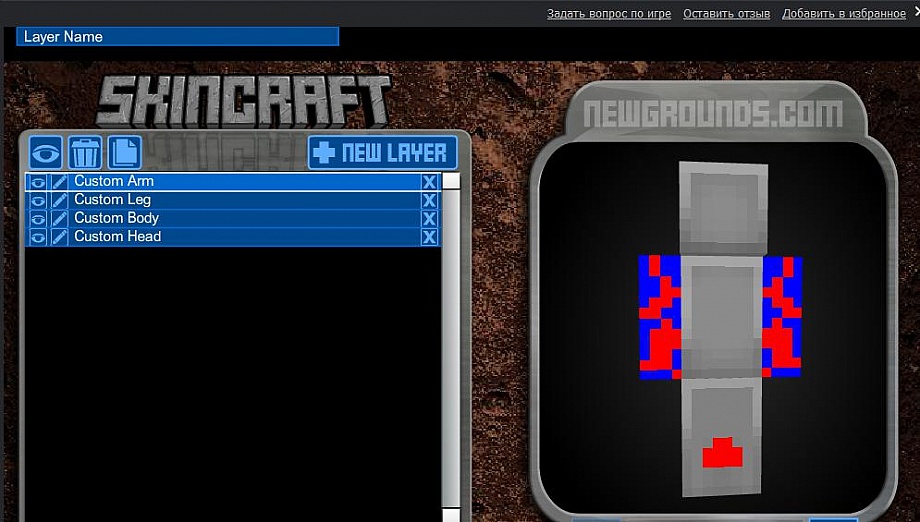The width and height of the screenshot is (920, 522).
Task: Edit the Custom Body layer with pencil
Action: point(59,219)
